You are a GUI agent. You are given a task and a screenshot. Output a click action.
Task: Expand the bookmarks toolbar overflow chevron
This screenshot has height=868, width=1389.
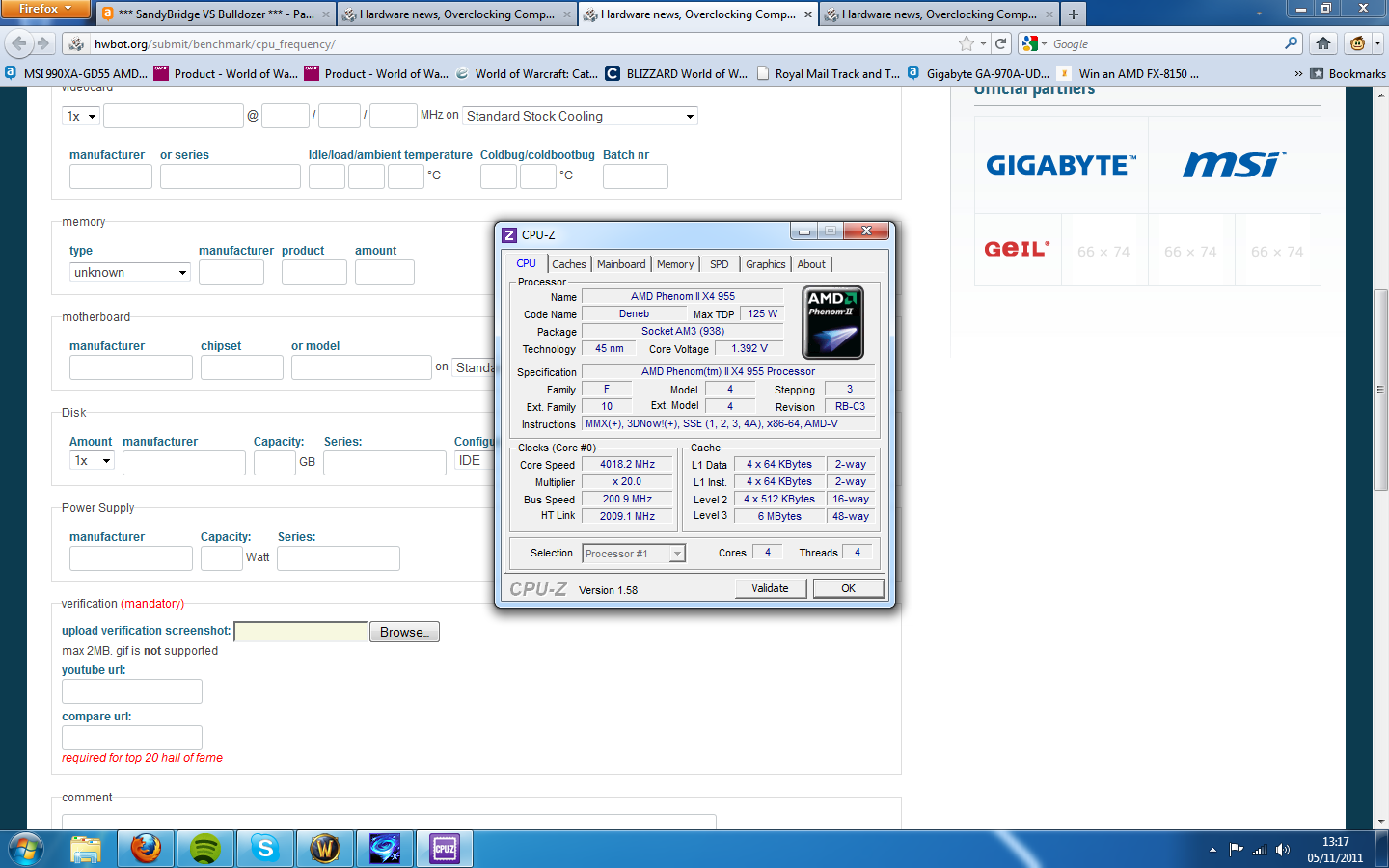click(1297, 73)
